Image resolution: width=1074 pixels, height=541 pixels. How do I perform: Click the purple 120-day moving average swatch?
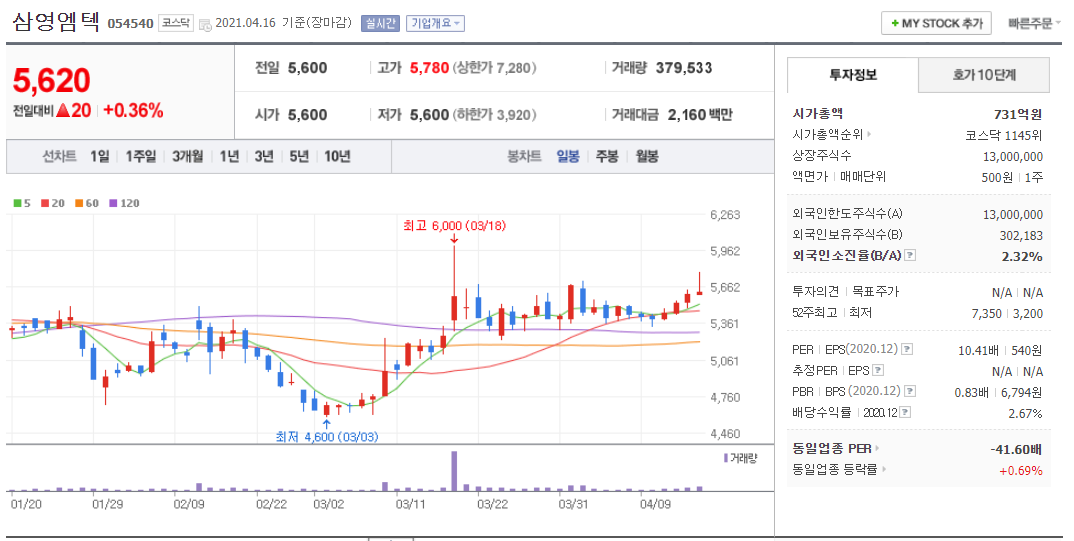point(113,203)
